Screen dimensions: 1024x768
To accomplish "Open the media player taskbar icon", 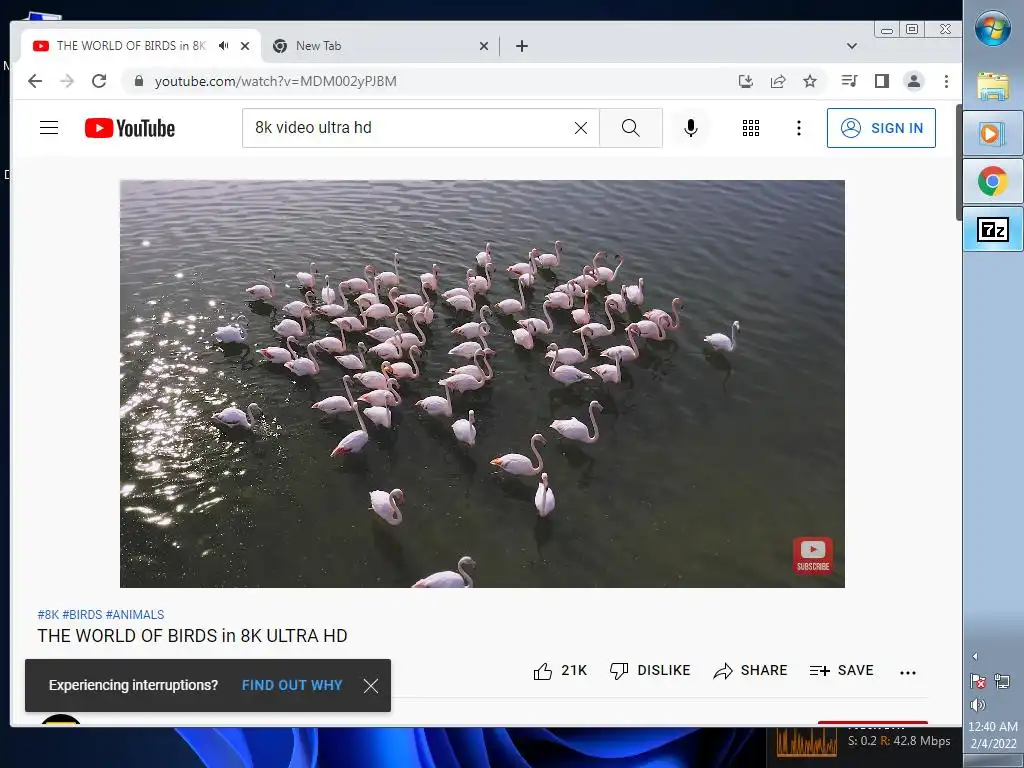I will click(993, 133).
